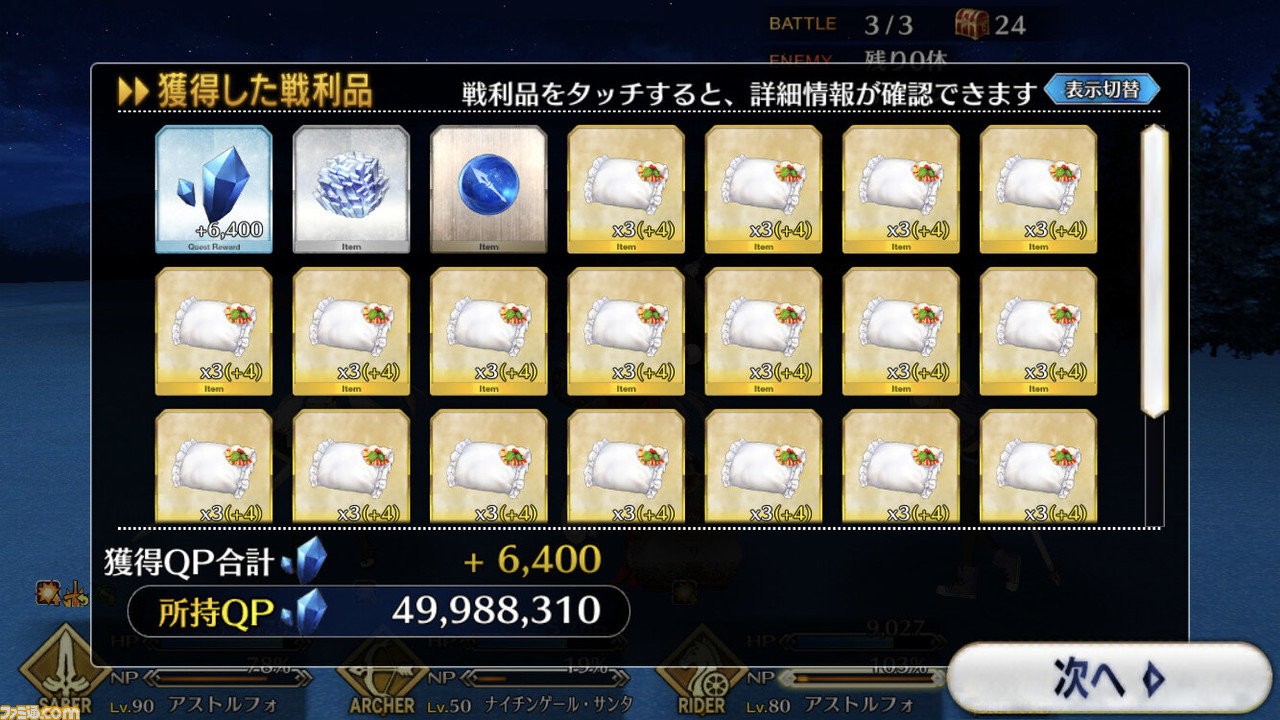Tap the 所持QP balance field
The image size is (1280, 720).
(x=379, y=611)
